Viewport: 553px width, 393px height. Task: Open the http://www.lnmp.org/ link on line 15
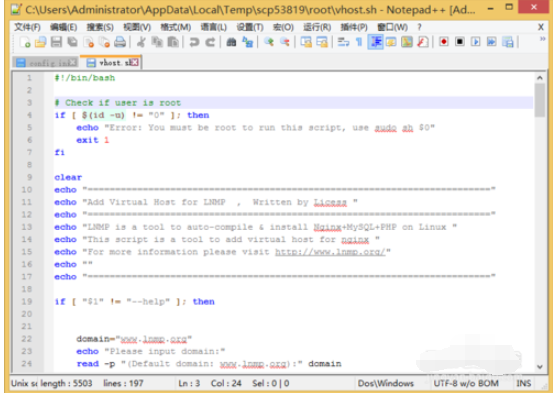pos(330,252)
